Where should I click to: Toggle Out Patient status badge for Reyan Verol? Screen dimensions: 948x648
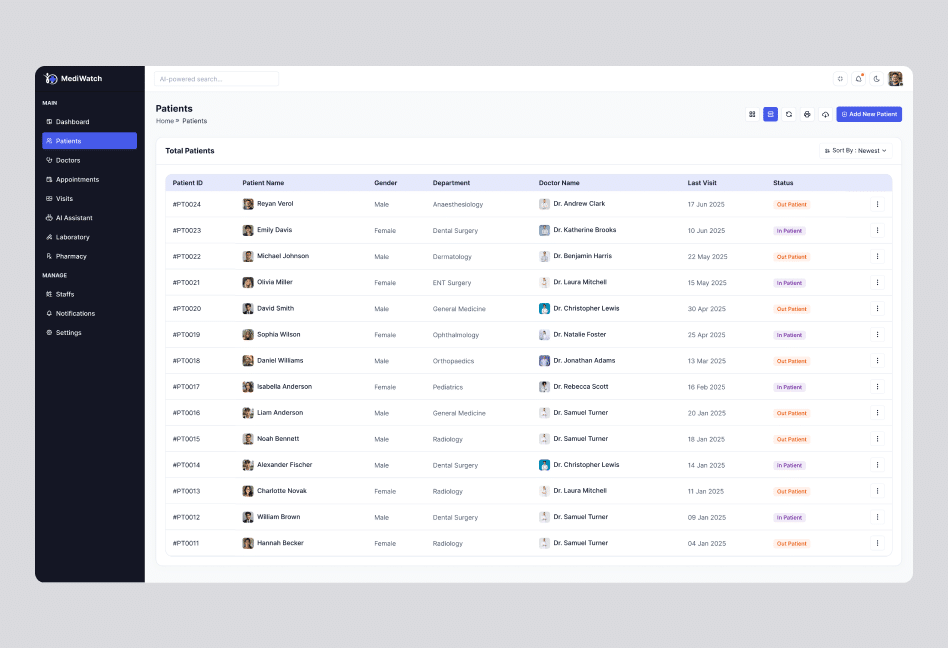791,204
